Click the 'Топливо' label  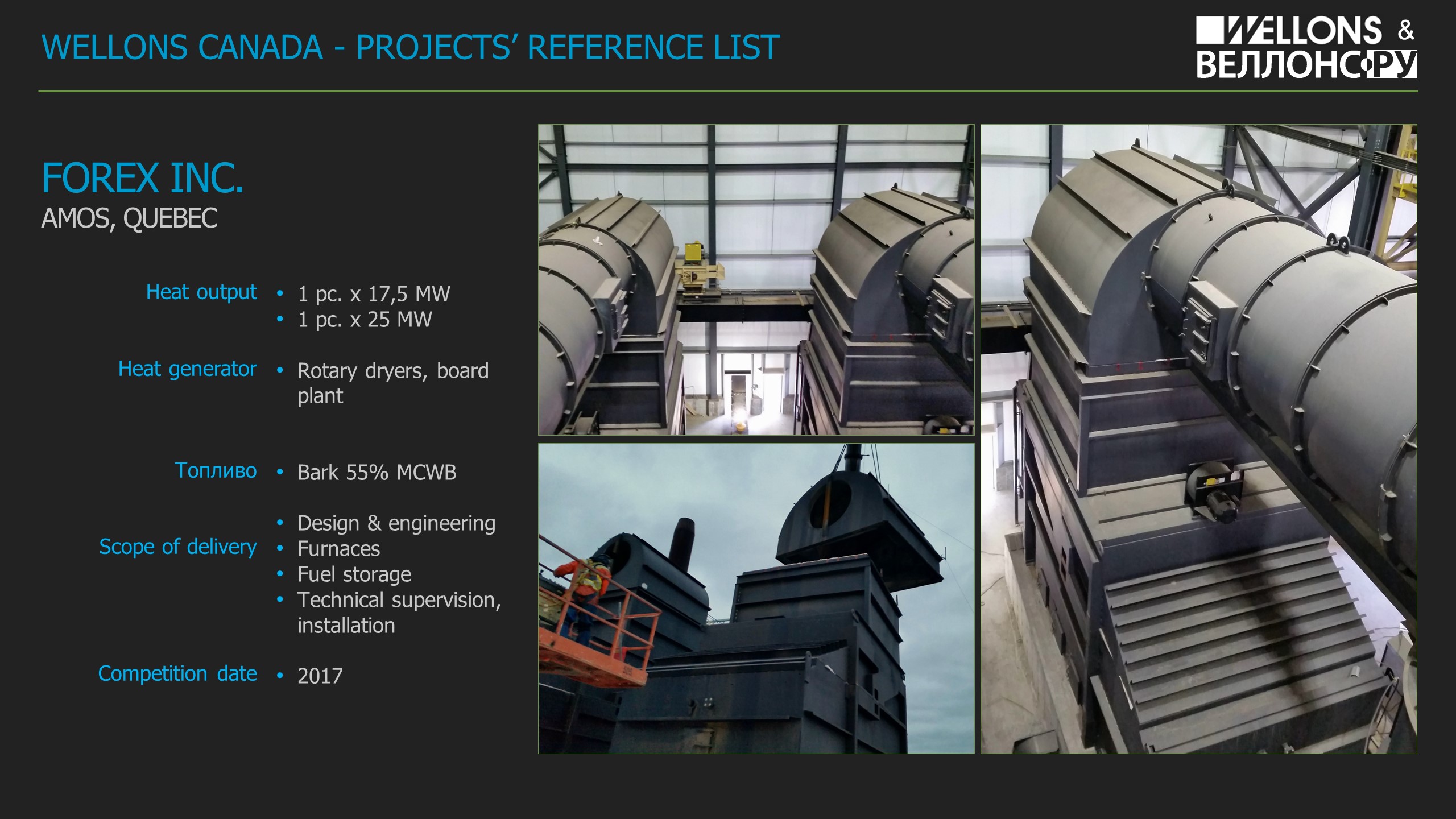pyautogui.click(x=216, y=470)
